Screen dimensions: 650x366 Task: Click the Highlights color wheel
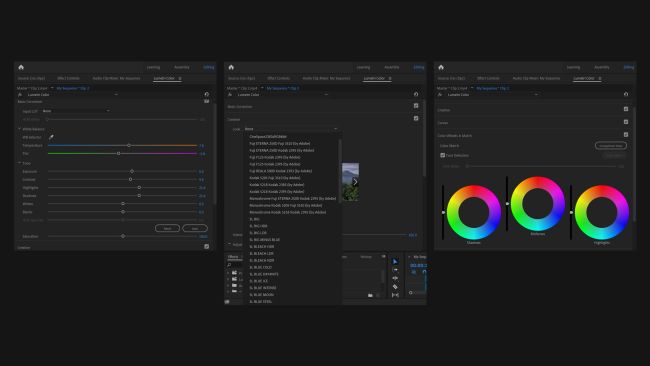pos(601,212)
